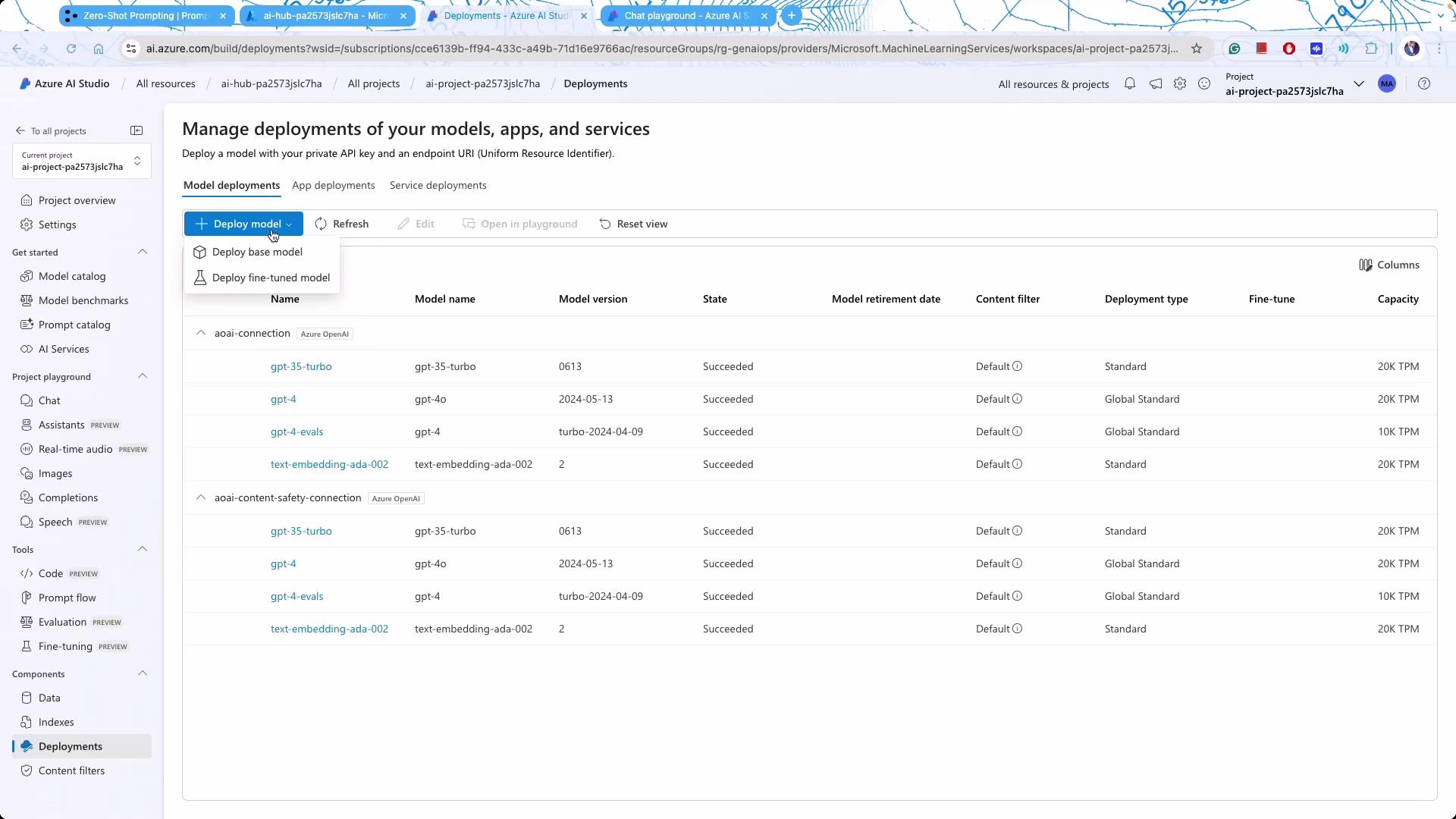Bookmark page with the star icon
This screenshot has width=1456, height=819.
(1197, 49)
